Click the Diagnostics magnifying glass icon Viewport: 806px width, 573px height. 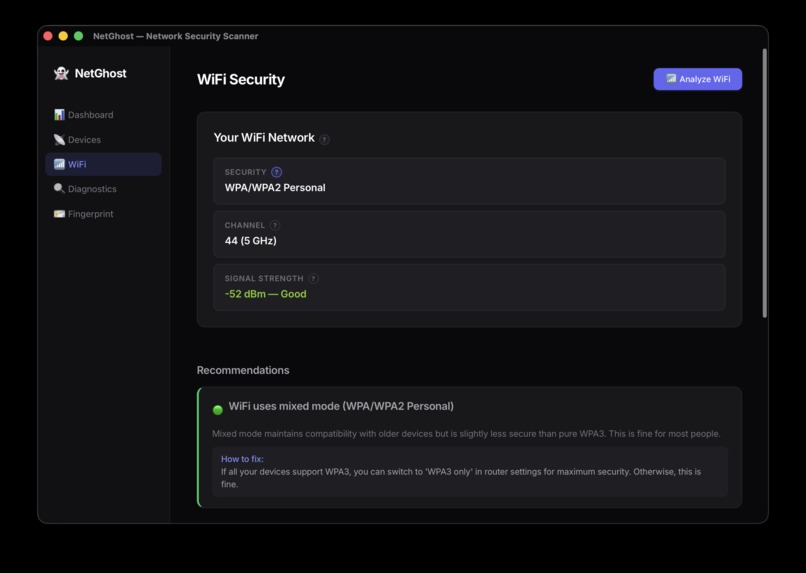pos(59,189)
